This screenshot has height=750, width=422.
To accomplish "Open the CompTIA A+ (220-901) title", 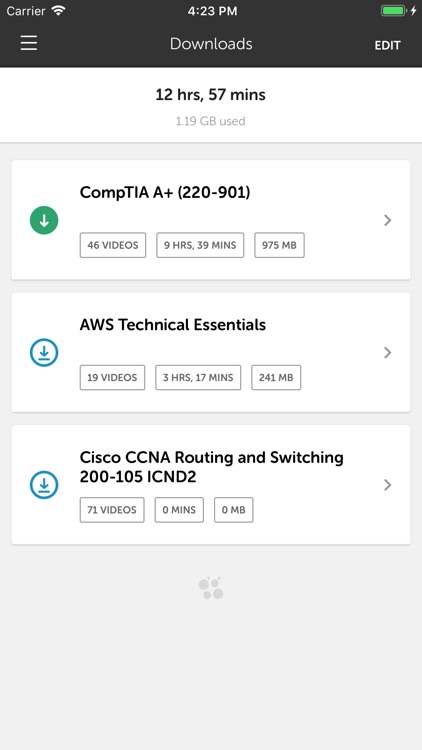I will coord(165,193).
